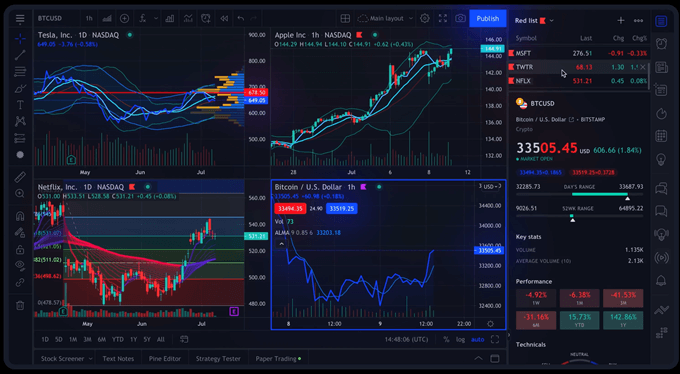
Task: Switch to the Stock Screener tab
Action: [62, 359]
